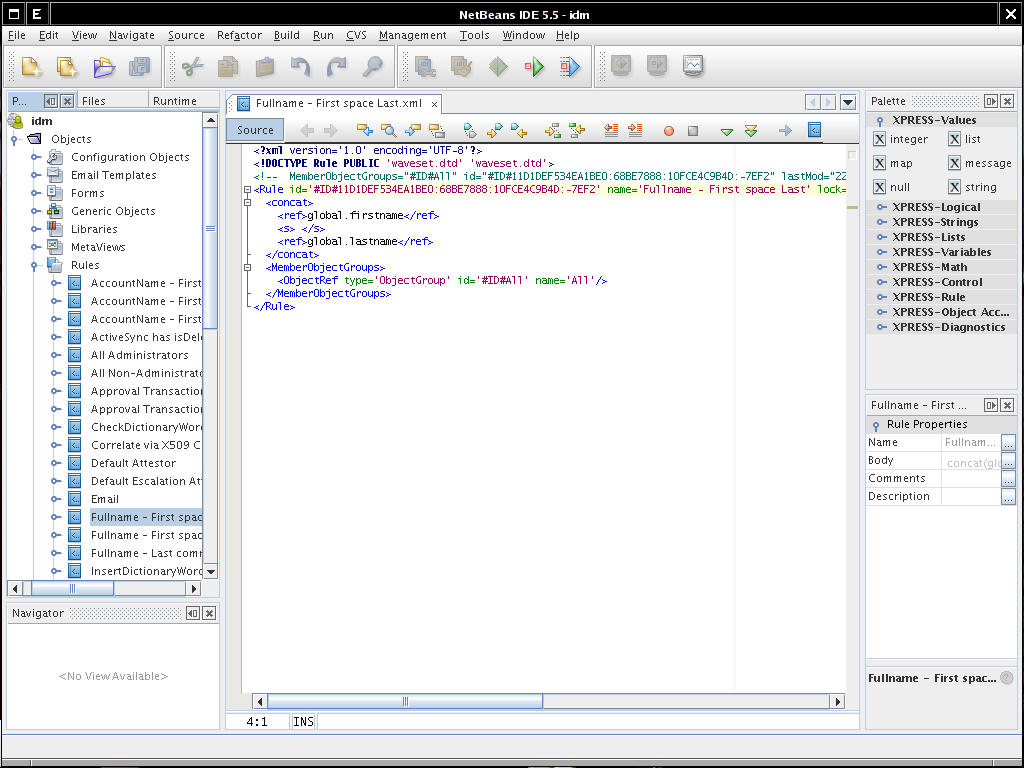Click the editor Shift Line Right icon

[635, 130]
